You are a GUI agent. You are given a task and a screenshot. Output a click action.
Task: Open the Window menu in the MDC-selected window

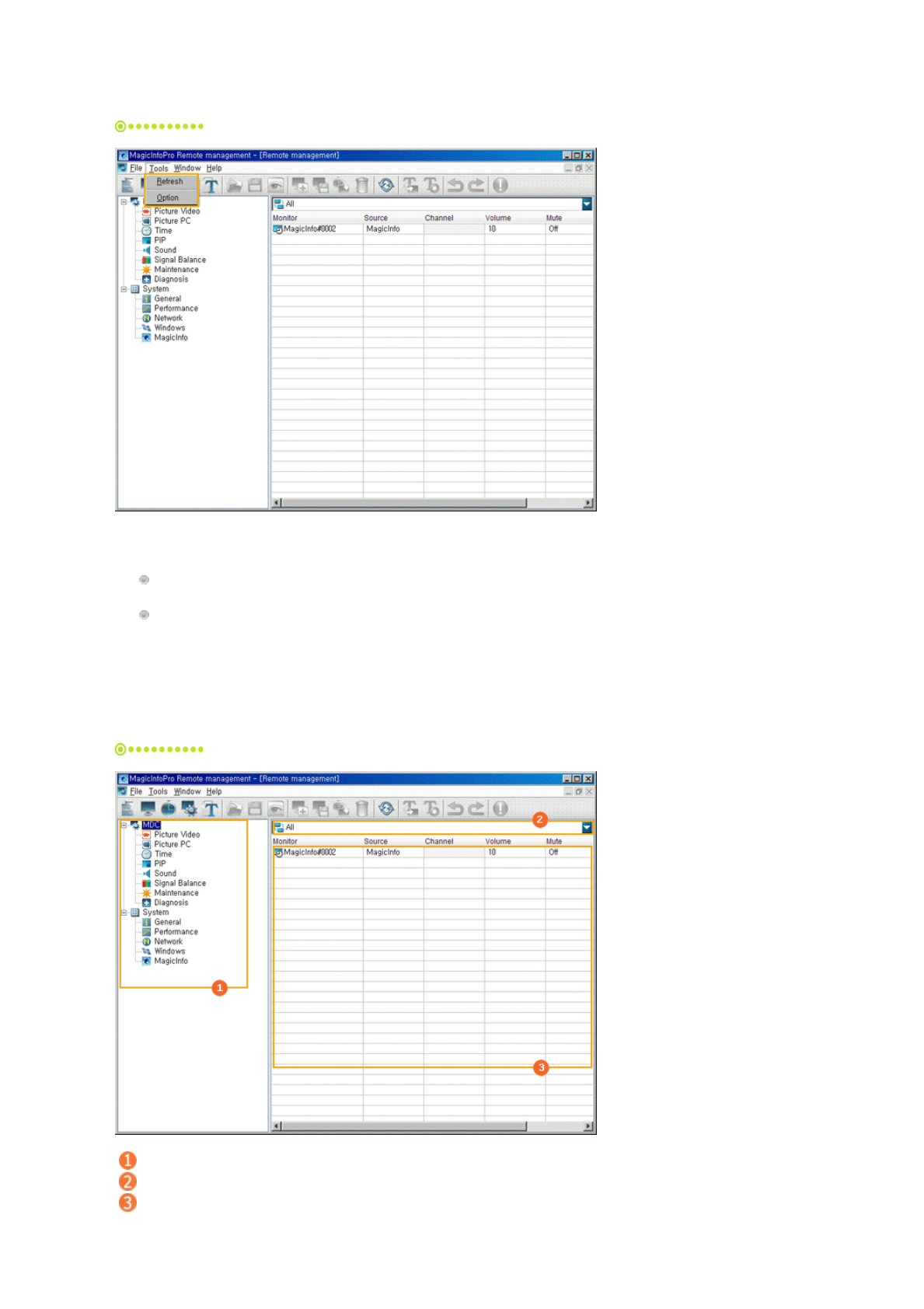[187, 791]
